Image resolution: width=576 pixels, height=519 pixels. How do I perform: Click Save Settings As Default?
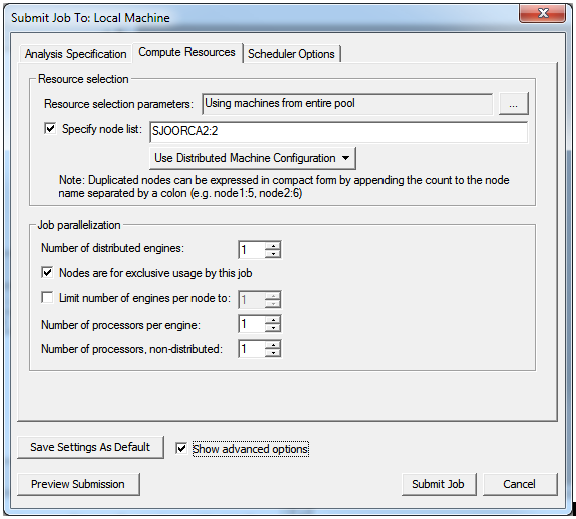90,447
